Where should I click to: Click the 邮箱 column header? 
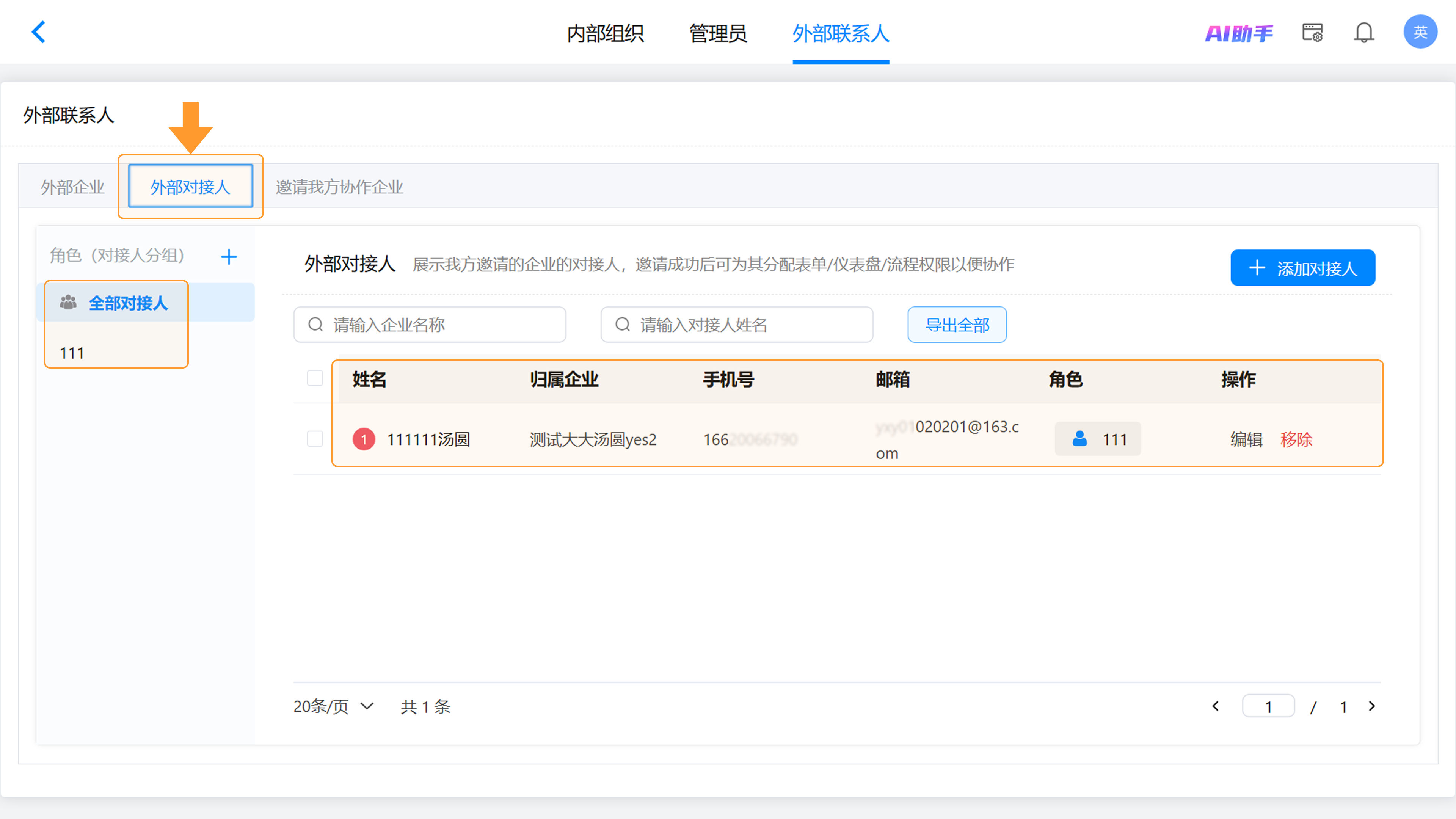(893, 379)
